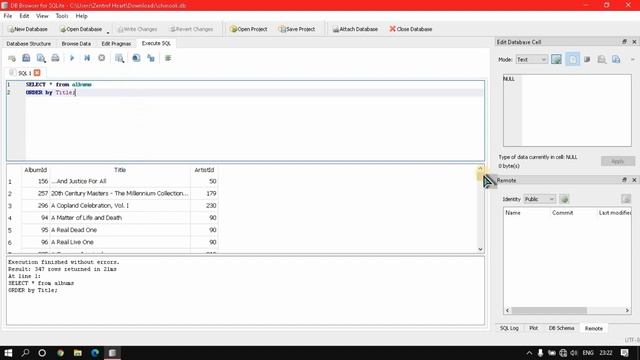This screenshot has height=360, width=640.
Task: Select the Execute SQL tab
Action: click(156, 43)
